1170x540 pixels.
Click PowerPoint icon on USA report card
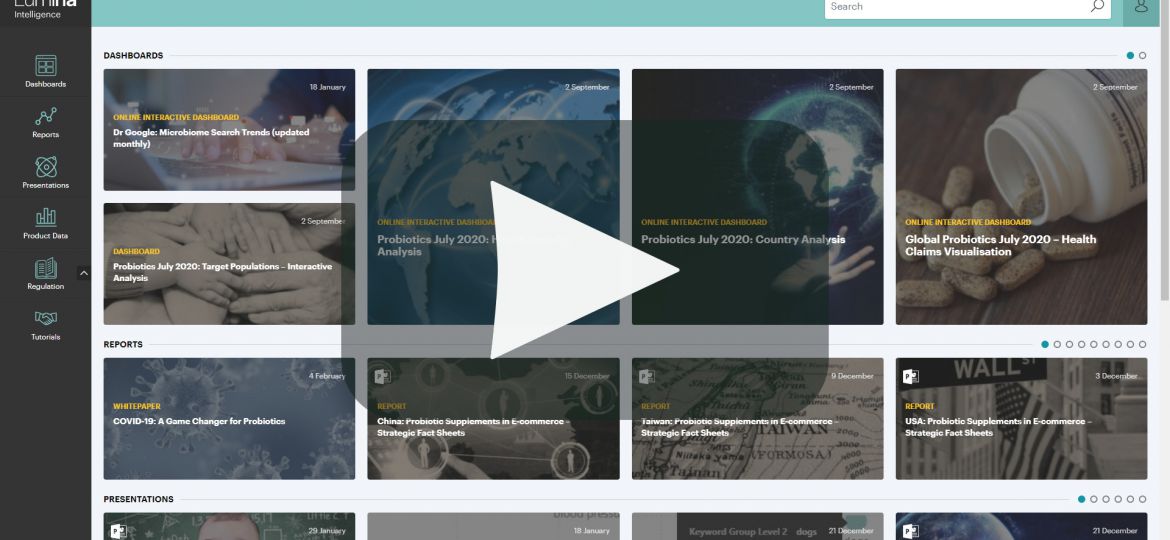pos(910,376)
